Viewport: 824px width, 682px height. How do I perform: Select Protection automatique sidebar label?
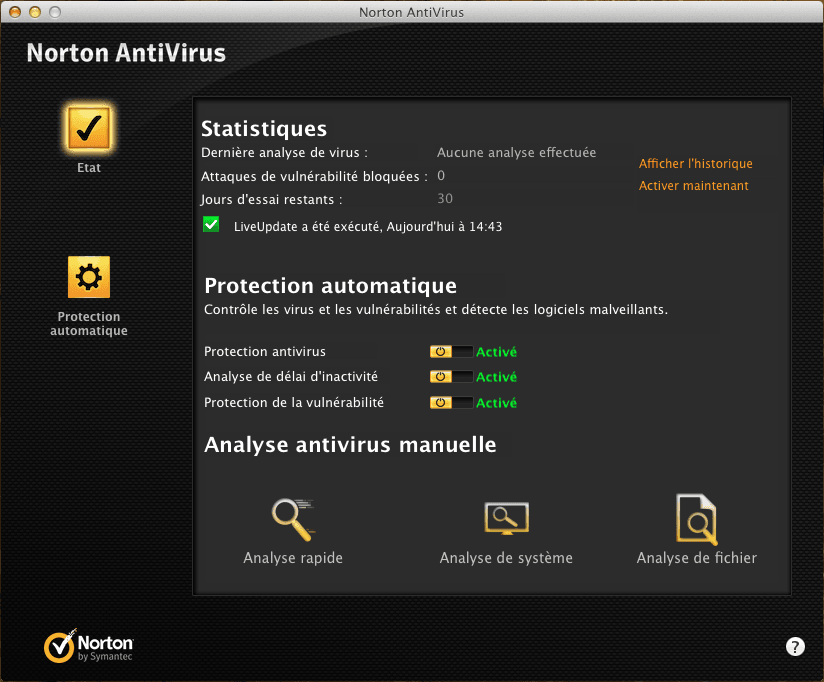pyautogui.click(x=89, y=324)
